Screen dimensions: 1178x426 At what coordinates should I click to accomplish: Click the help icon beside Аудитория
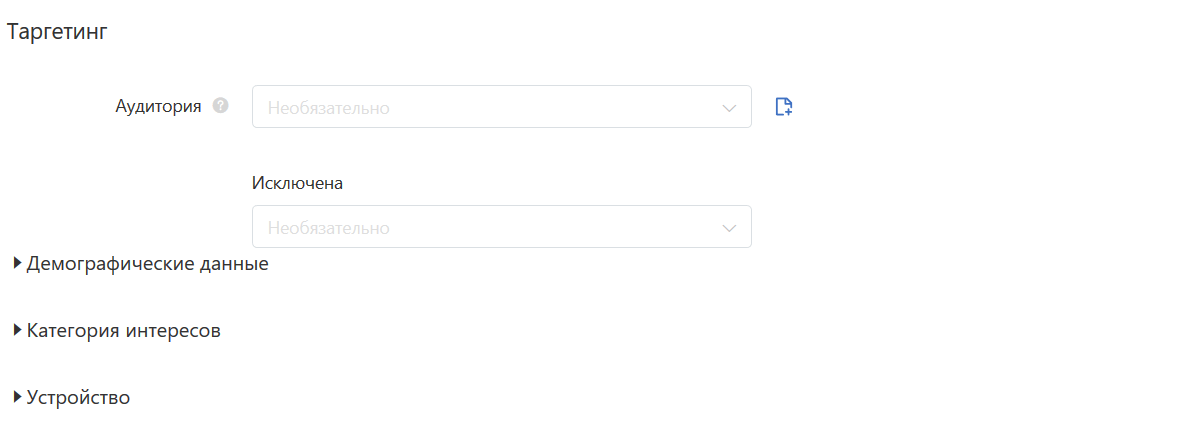(x=221, y=106)
